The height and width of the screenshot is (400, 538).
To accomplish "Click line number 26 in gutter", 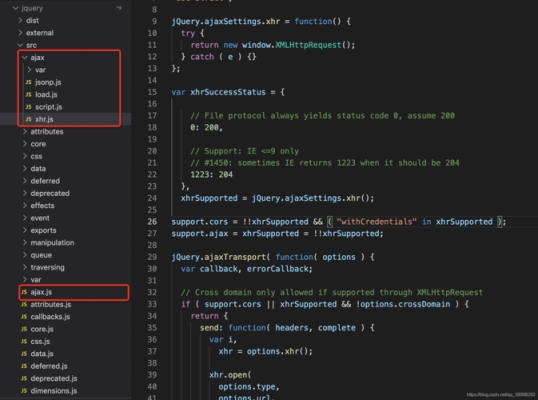I will click(x=152, y=222).
